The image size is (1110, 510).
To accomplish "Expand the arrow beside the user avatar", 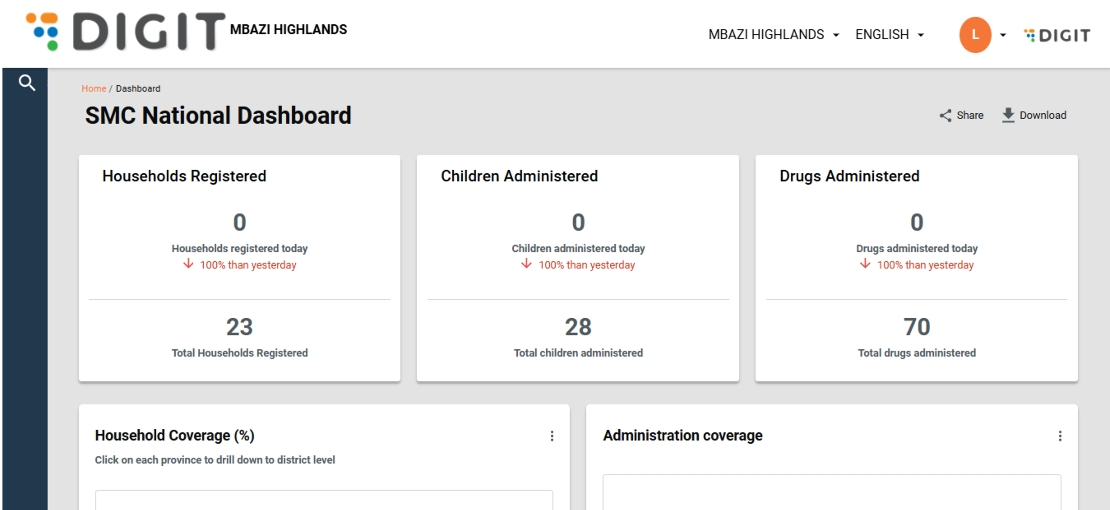I will (x=1002, y=35).
